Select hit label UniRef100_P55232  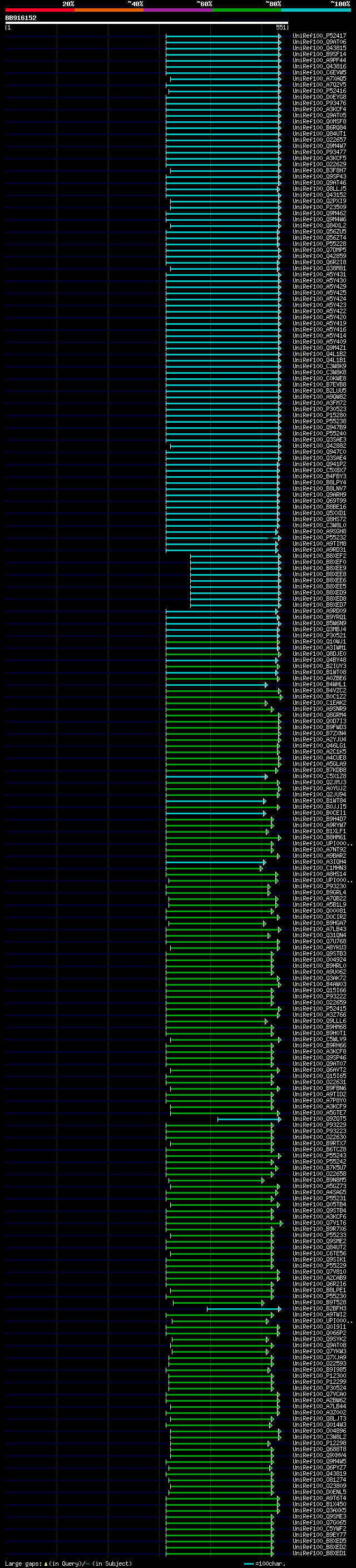(319, 537)
